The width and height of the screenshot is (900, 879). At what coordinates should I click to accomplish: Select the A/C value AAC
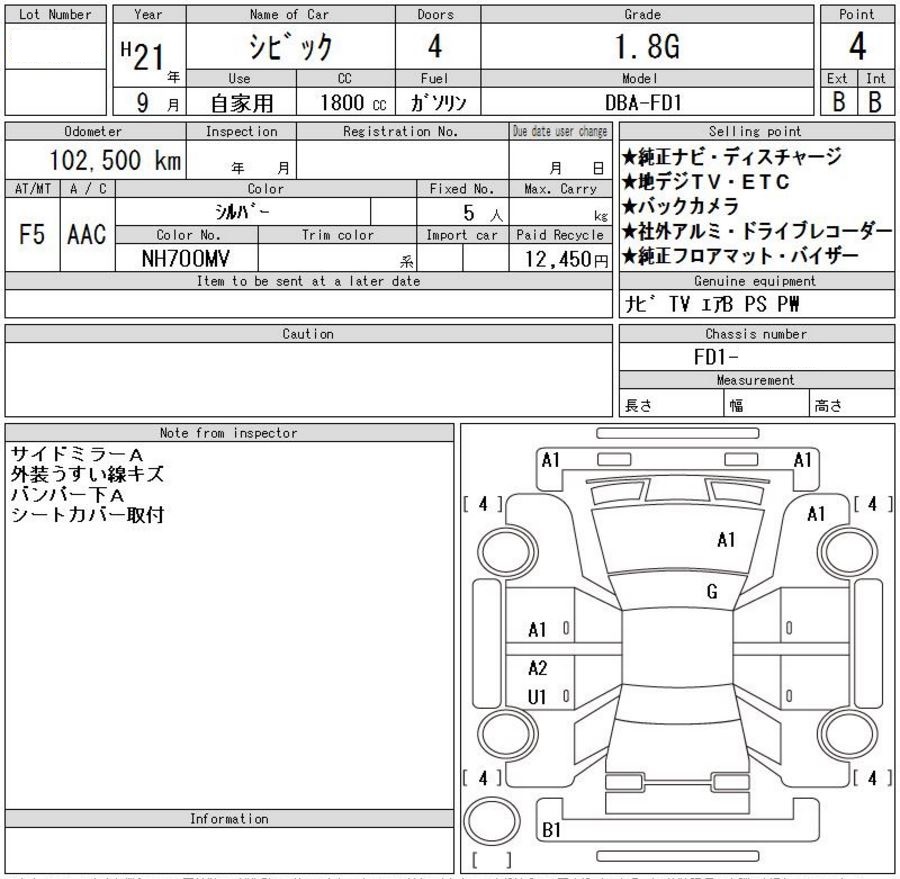87,234
